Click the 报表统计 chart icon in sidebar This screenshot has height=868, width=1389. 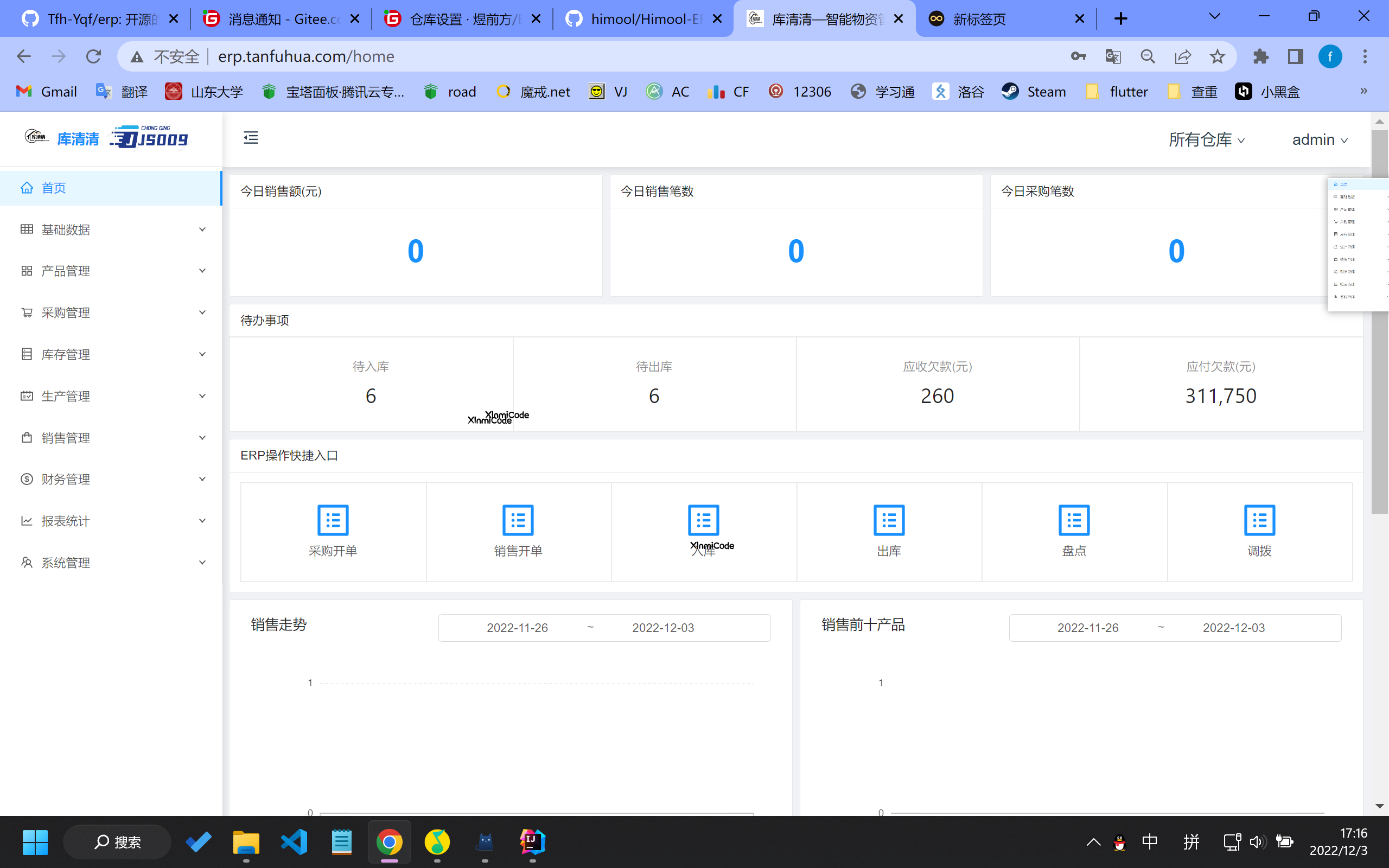point(27,520)
